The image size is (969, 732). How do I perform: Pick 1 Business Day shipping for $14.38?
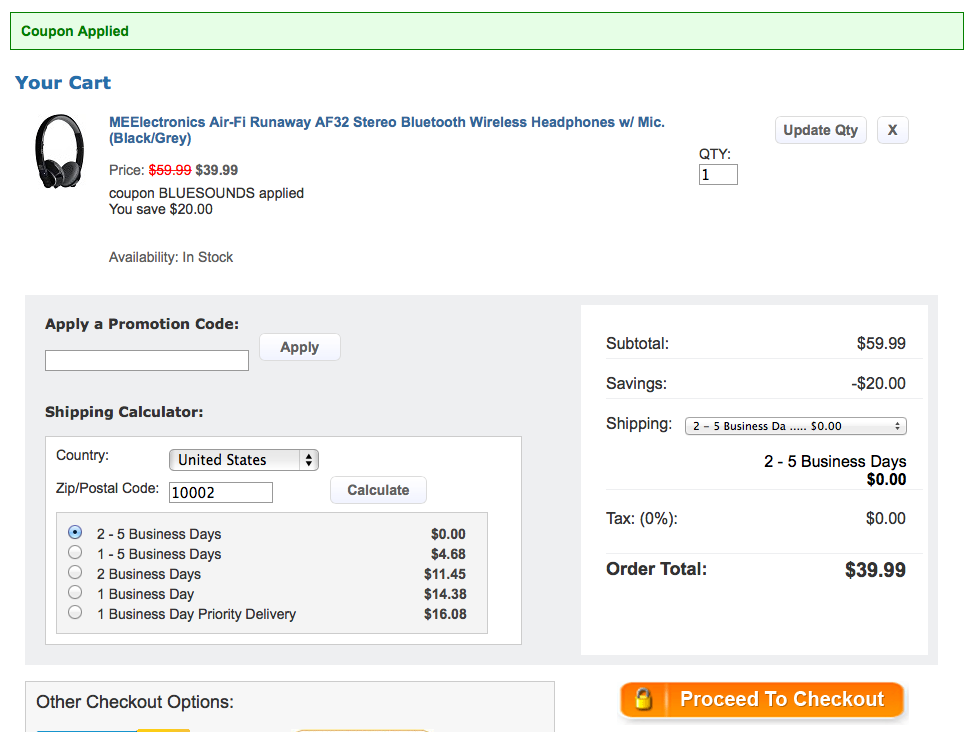(x=75, y=593)
